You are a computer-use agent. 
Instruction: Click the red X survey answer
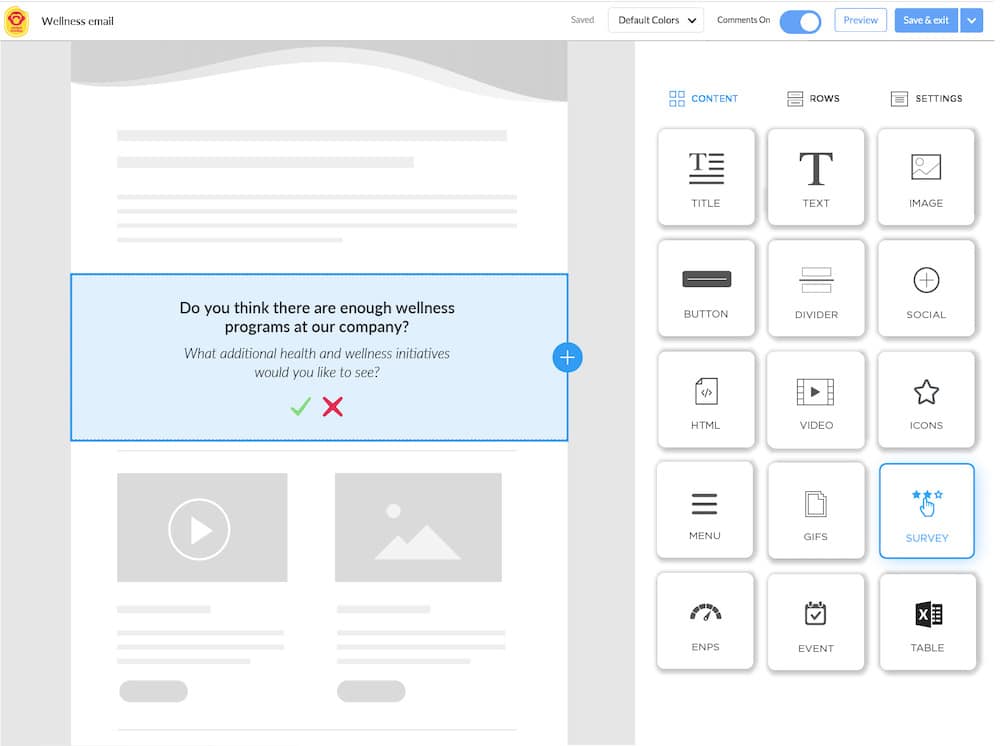tap(332, 406)
